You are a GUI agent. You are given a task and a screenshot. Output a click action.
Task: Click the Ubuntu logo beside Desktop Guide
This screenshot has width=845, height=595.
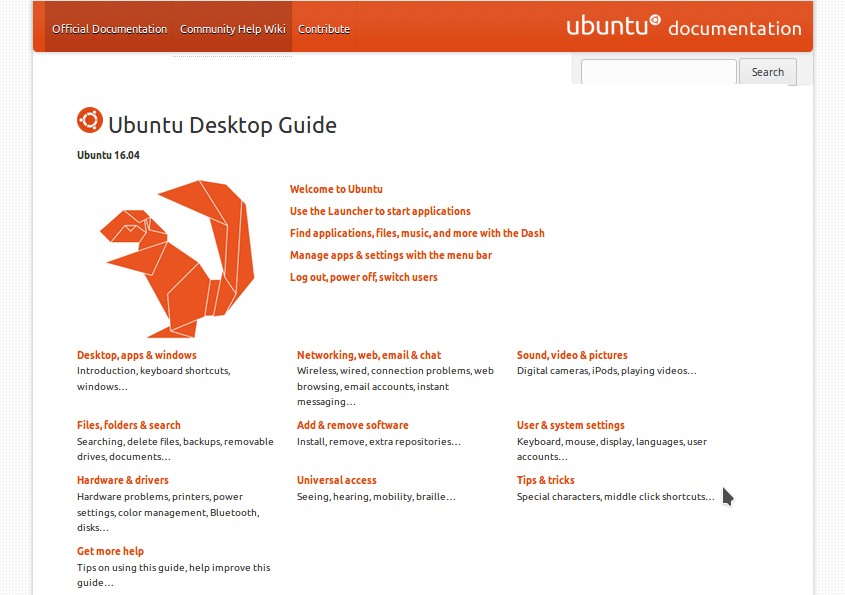[89, 120]
